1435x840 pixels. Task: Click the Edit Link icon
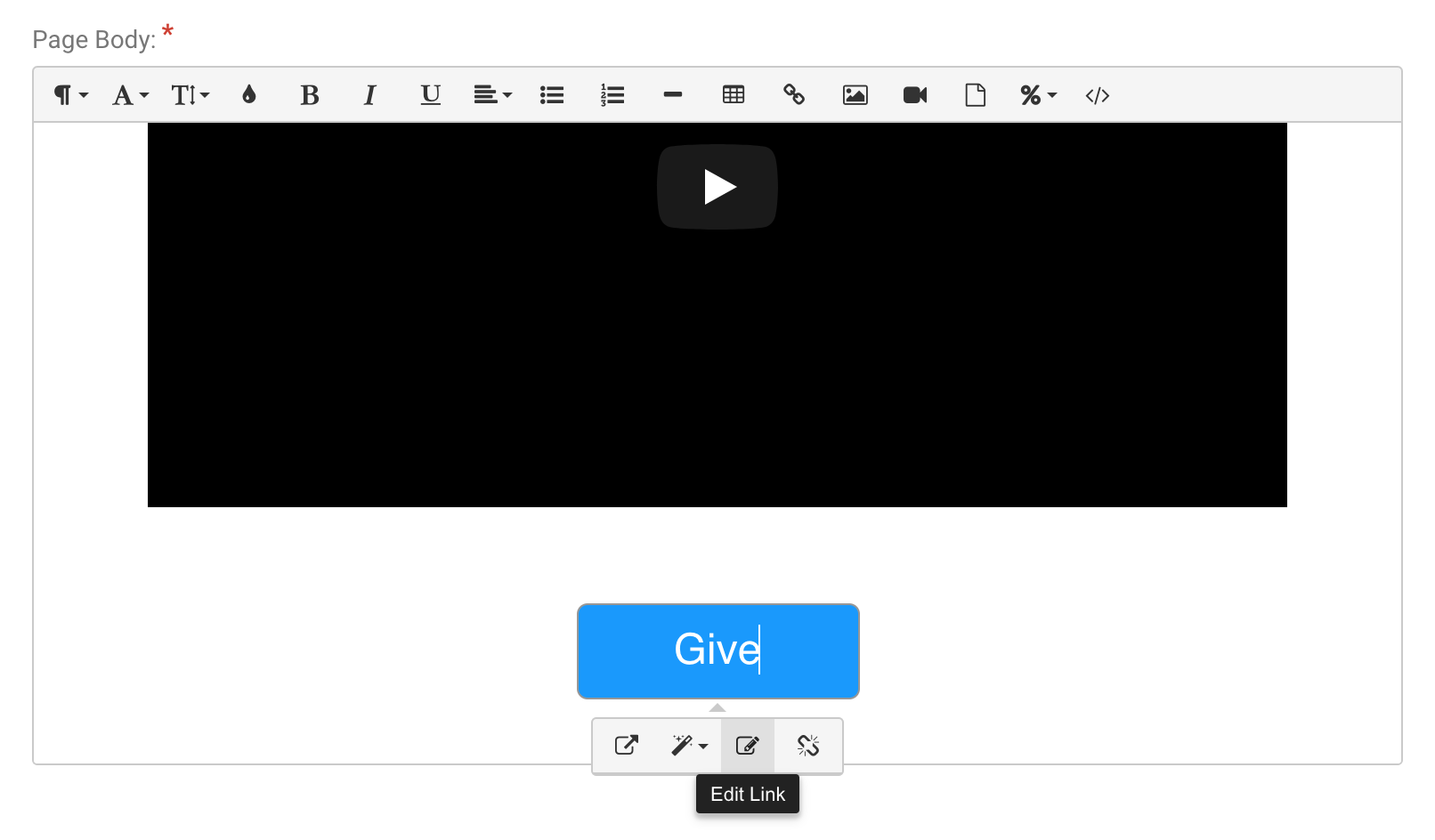pos(748,746)
